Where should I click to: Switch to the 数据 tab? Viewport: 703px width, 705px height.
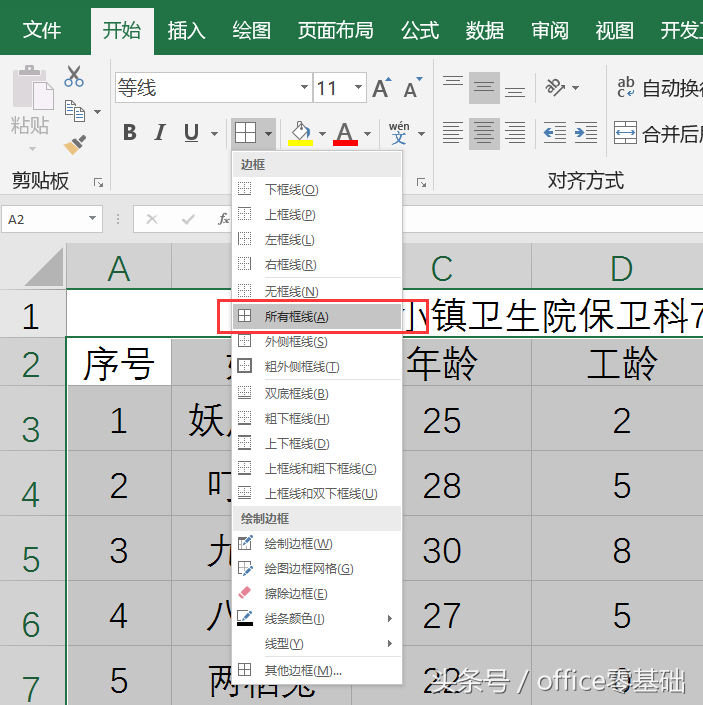click(x=485, y=31)
